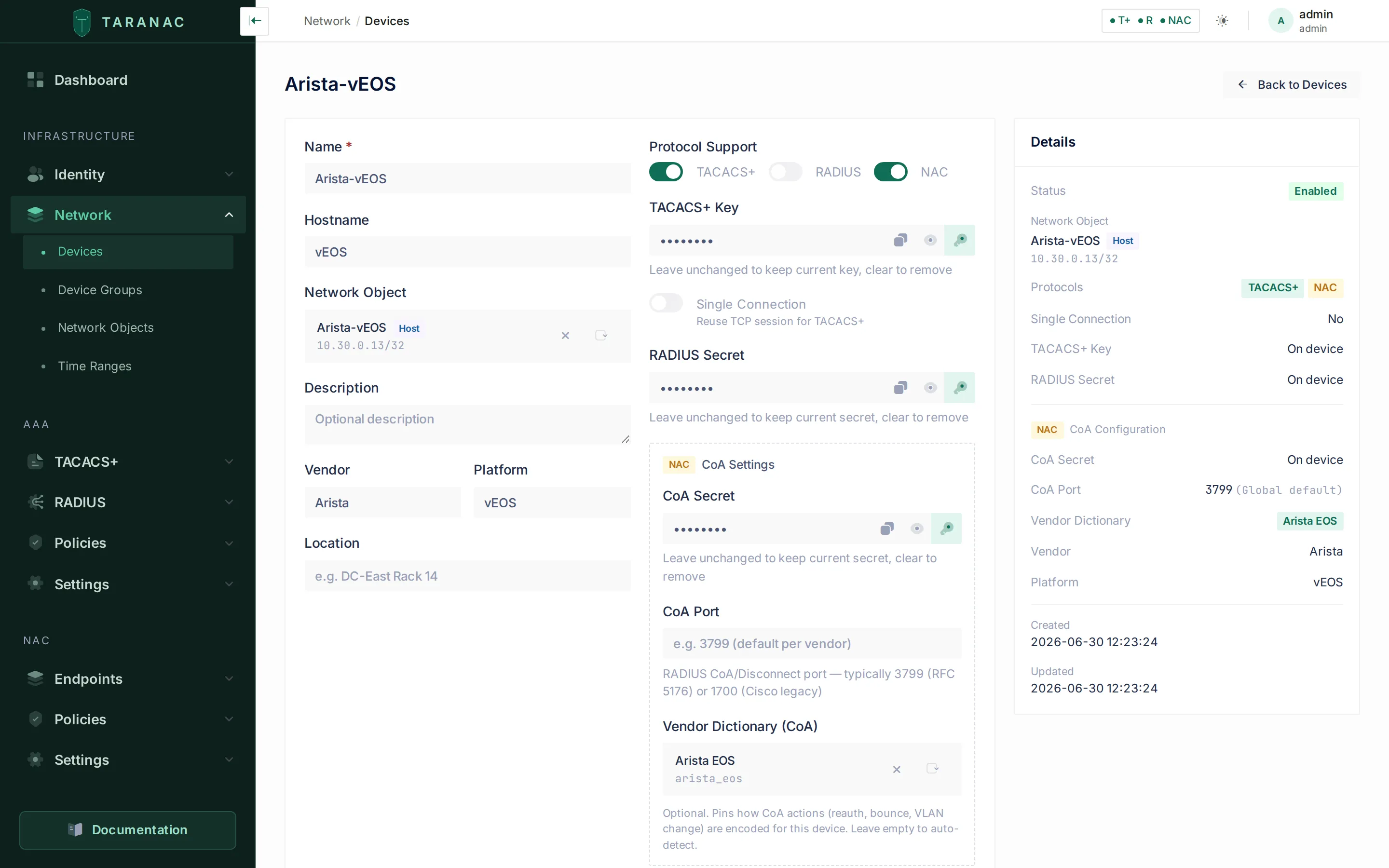Click the NAC protocol tag in Details
Screen dimensions: 1389x868
pyautogui.click(x=1325, y=287)
